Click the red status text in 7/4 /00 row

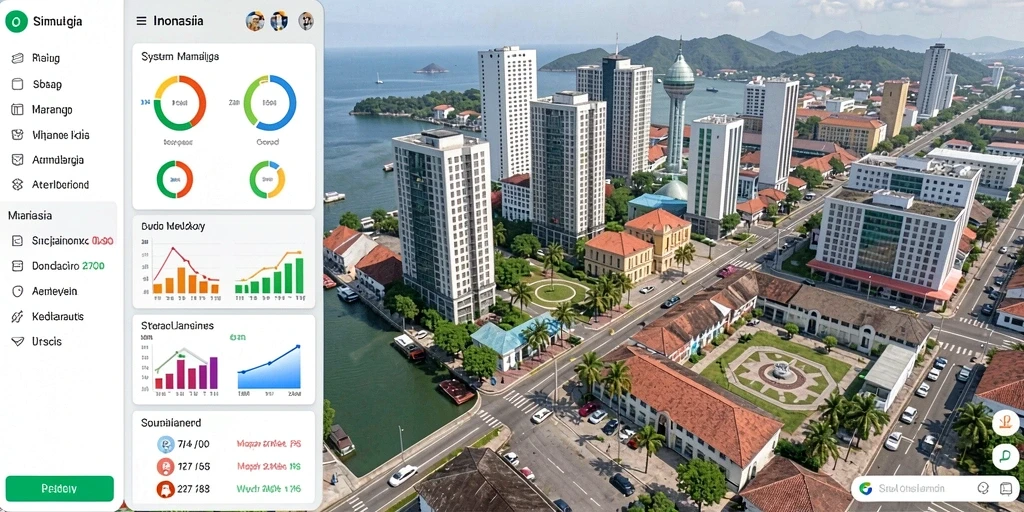pos(268,444)
